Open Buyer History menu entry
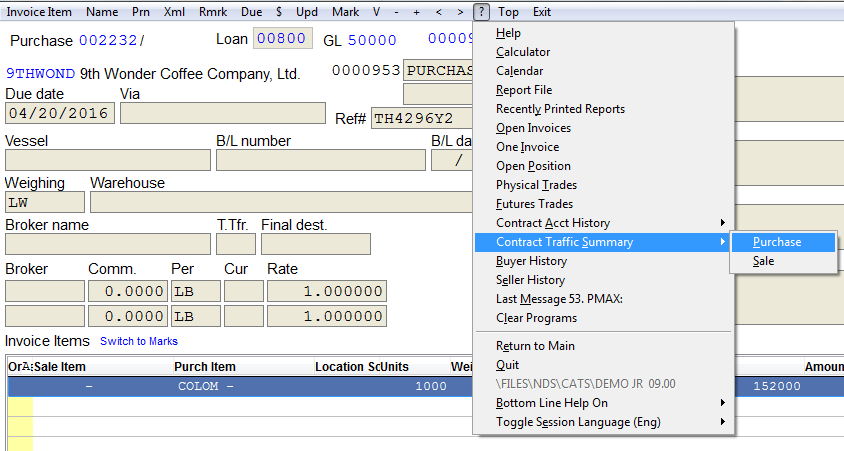Screen dimensions: 844x451 pyautogui.click(x=603, y=261)
